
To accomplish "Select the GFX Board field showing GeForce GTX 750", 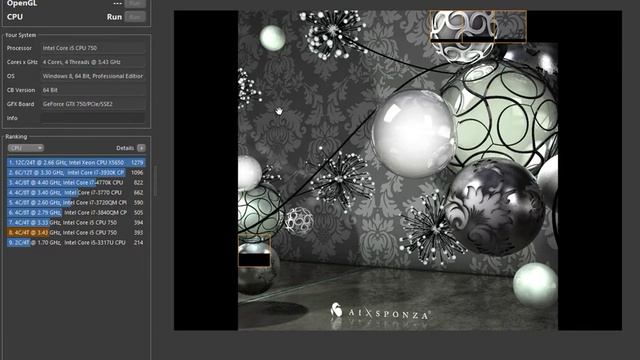I will pos(93,104).
